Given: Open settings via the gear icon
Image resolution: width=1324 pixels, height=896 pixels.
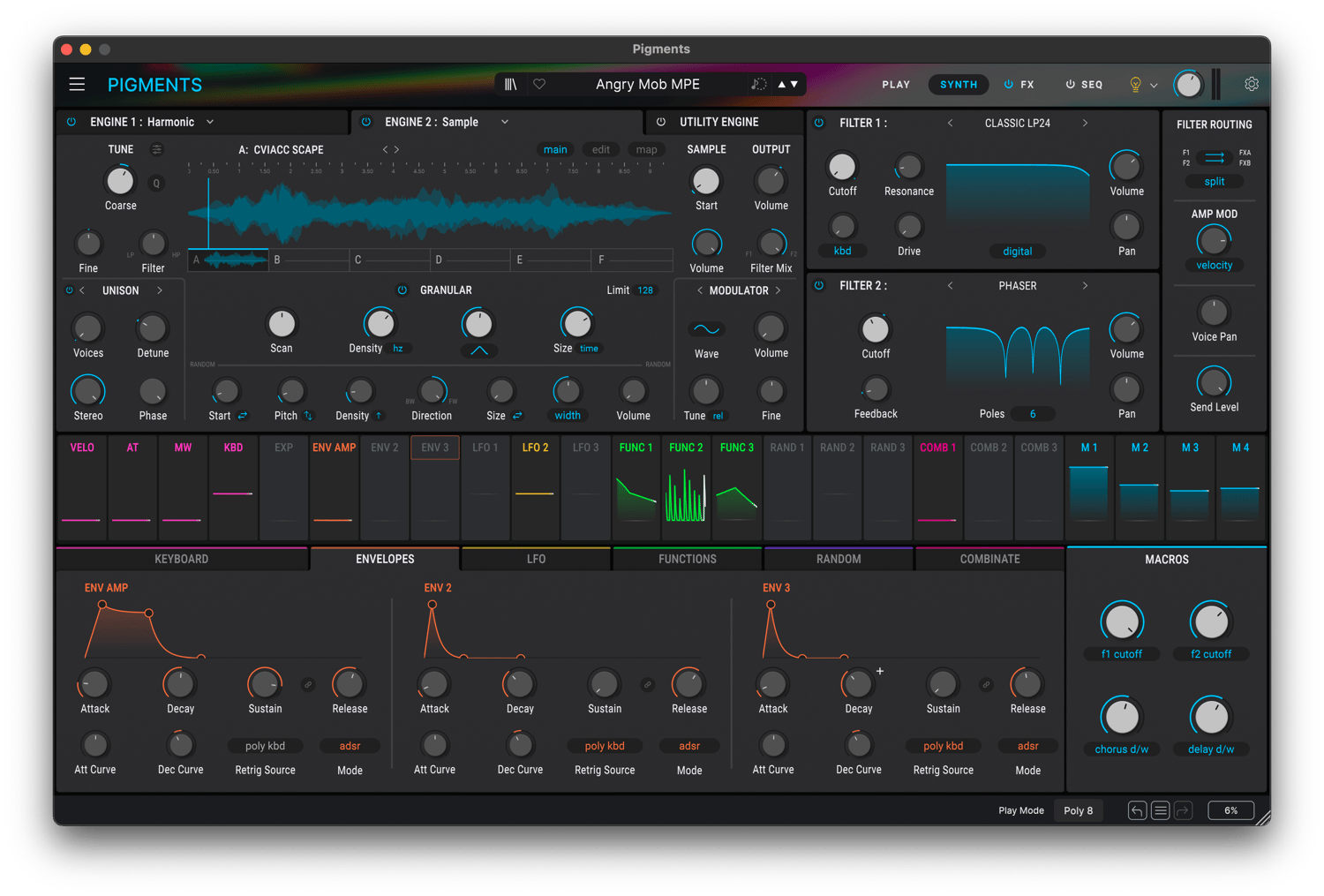Looking at the screenshot, I should [1251, 85].
